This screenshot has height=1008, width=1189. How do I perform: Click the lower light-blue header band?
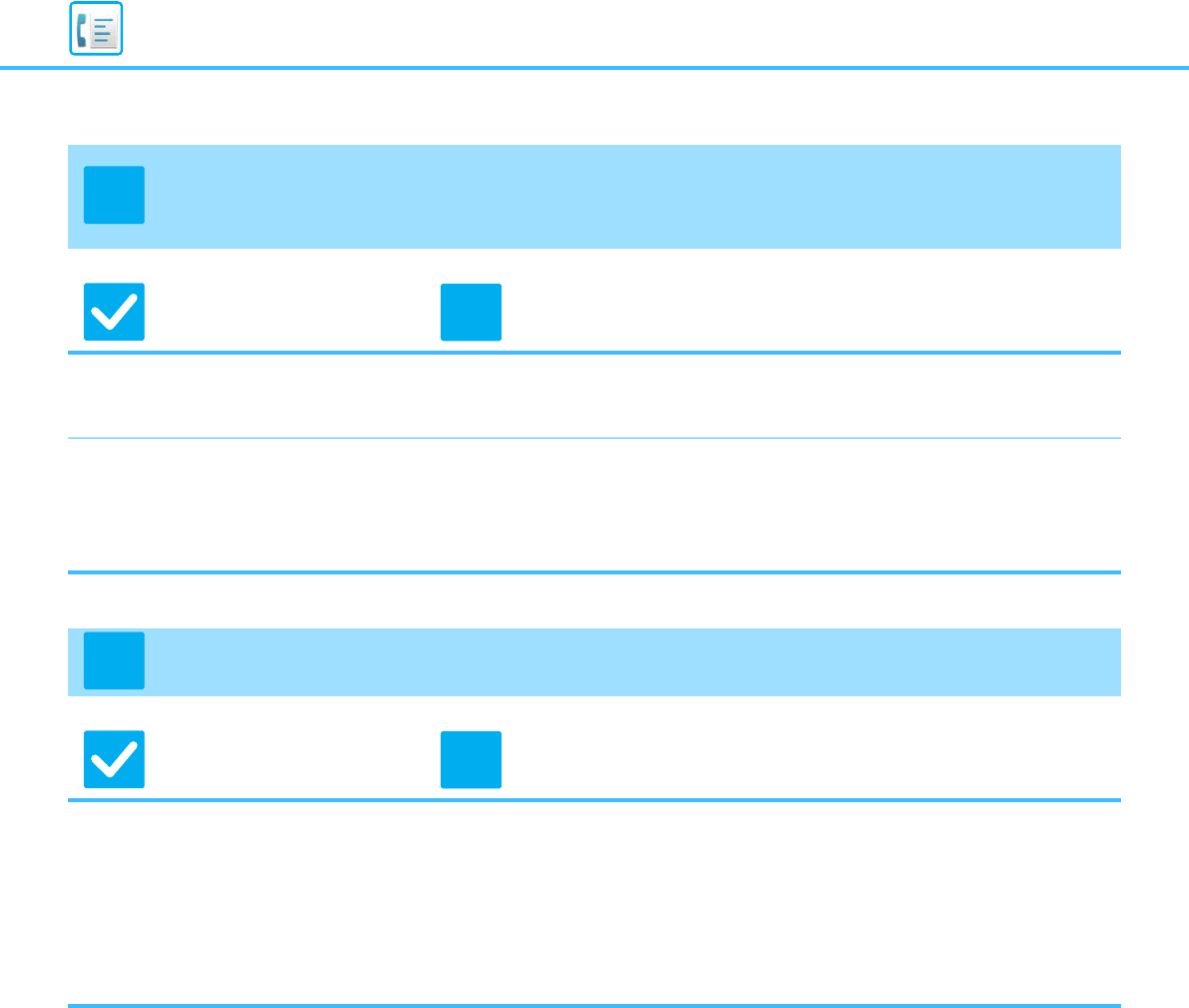pos(594,662)
